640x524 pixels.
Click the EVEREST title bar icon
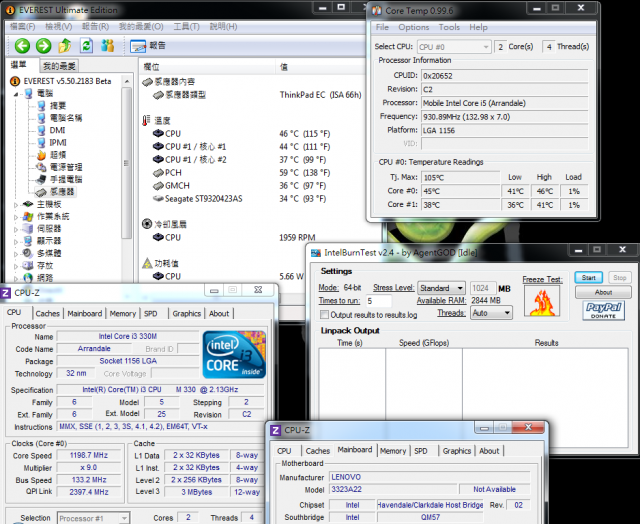pyautogui.click(x=10, y=10)
